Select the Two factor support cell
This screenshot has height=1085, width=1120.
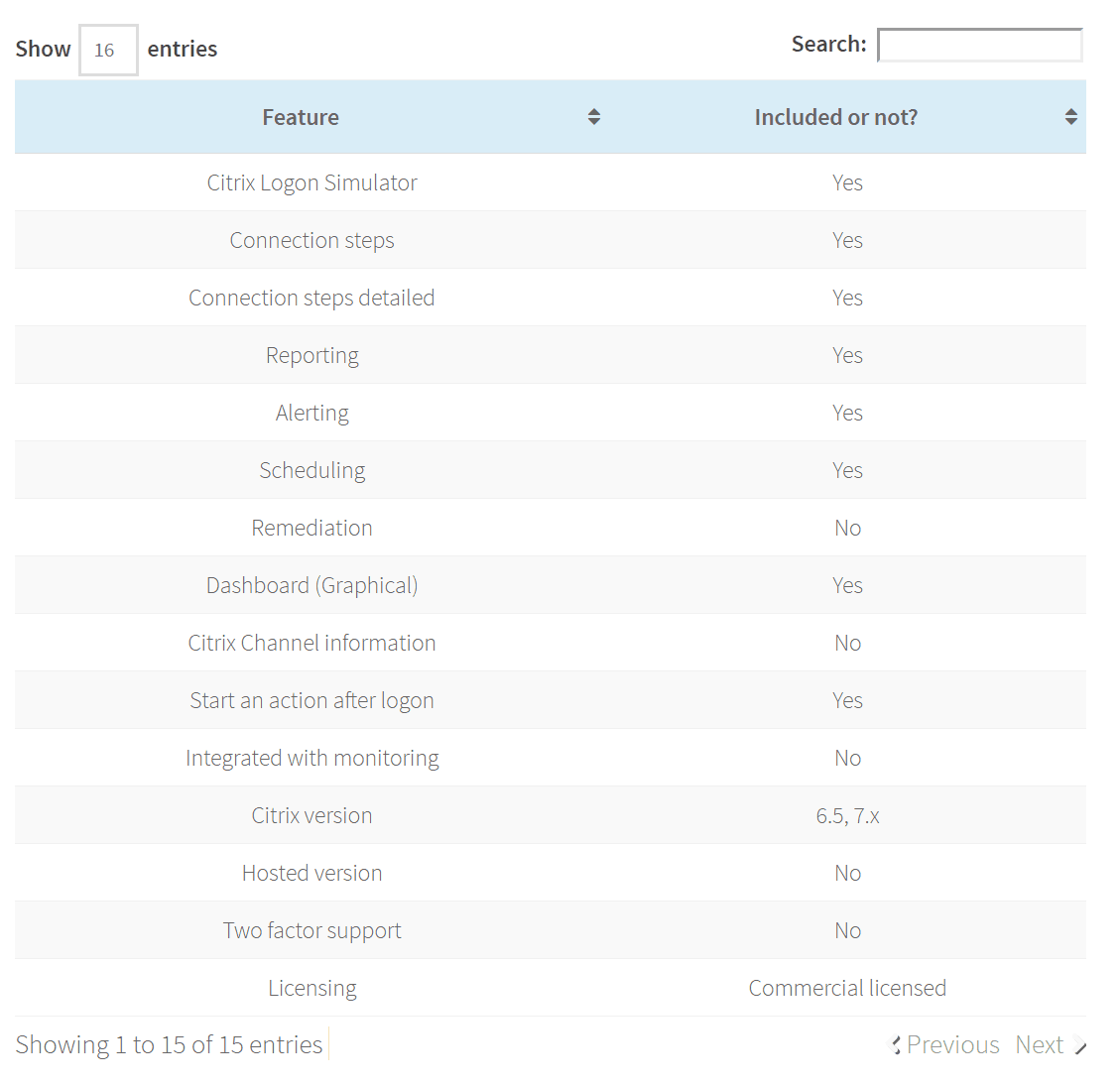[312, 930]
